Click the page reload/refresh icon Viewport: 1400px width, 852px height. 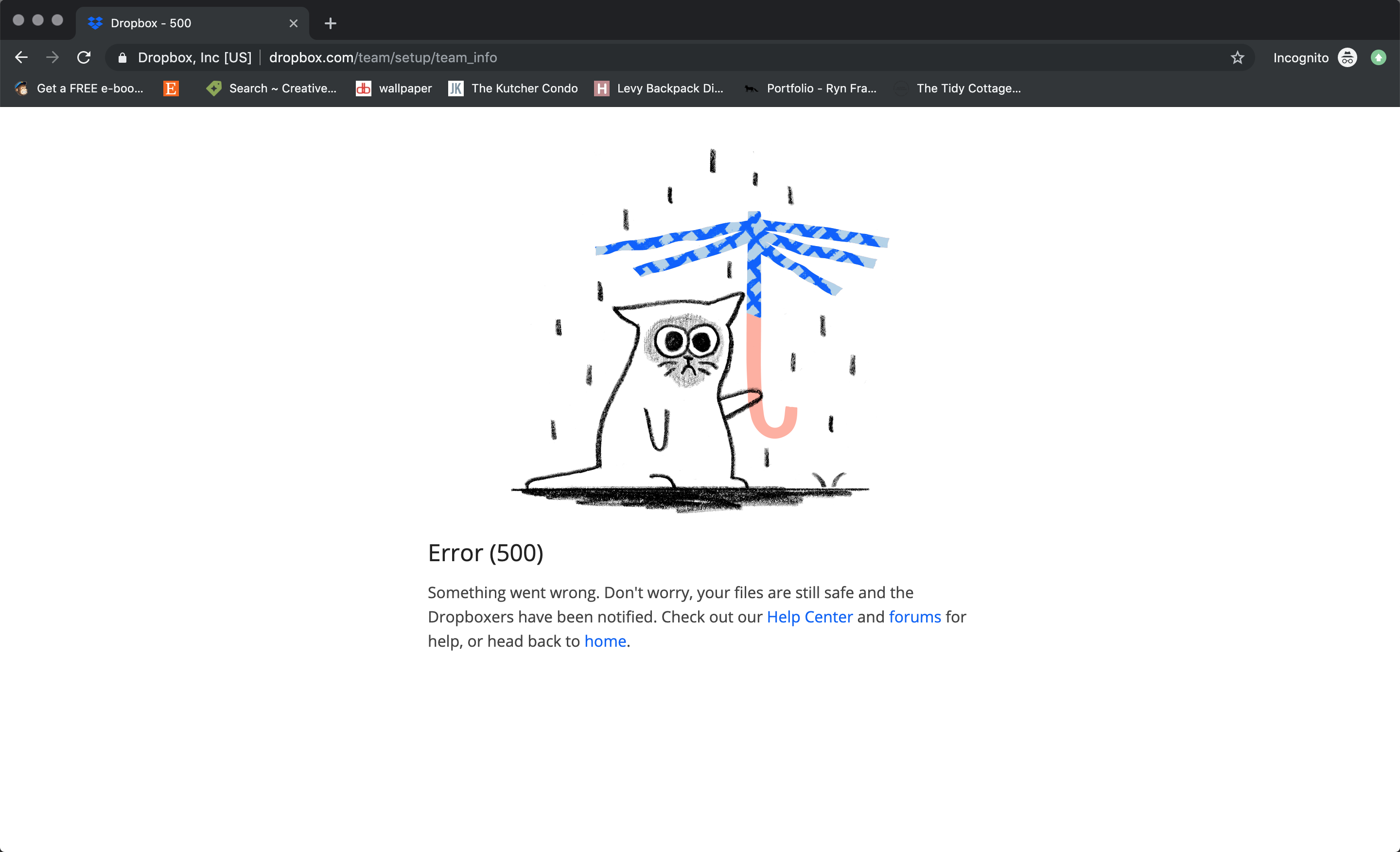85,56
